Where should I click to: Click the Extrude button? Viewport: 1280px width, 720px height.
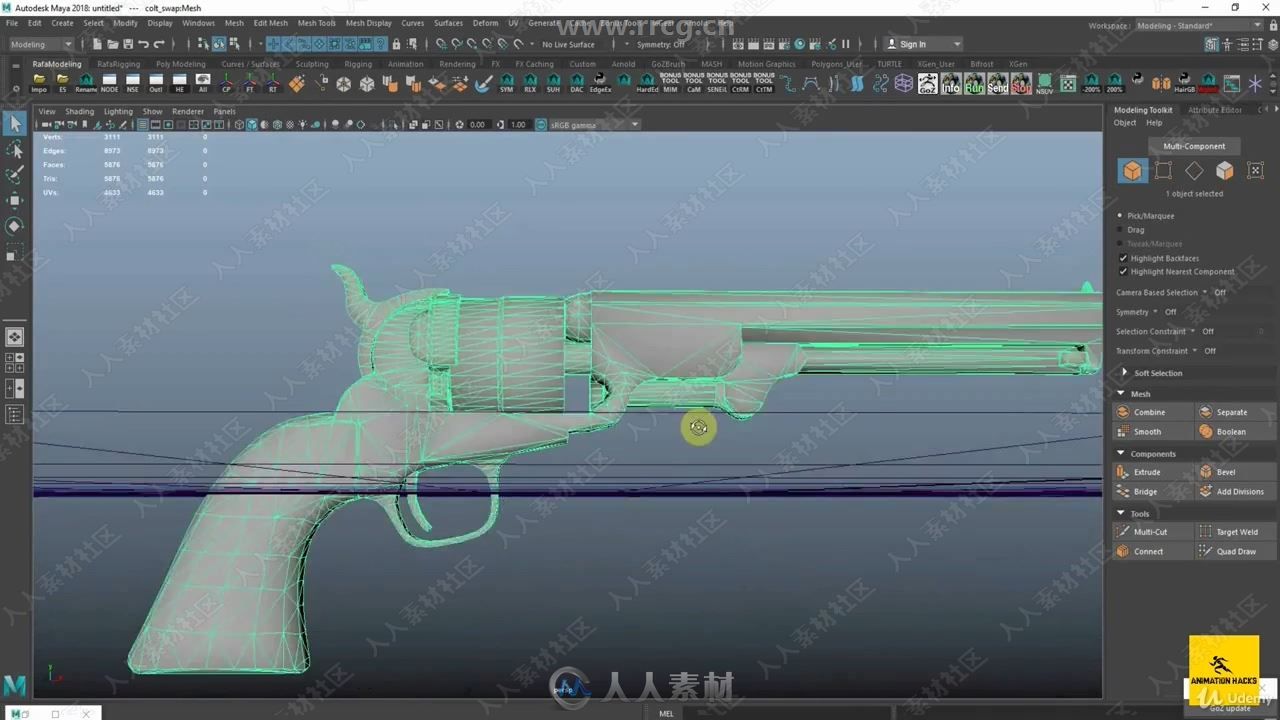[1154, 472]
